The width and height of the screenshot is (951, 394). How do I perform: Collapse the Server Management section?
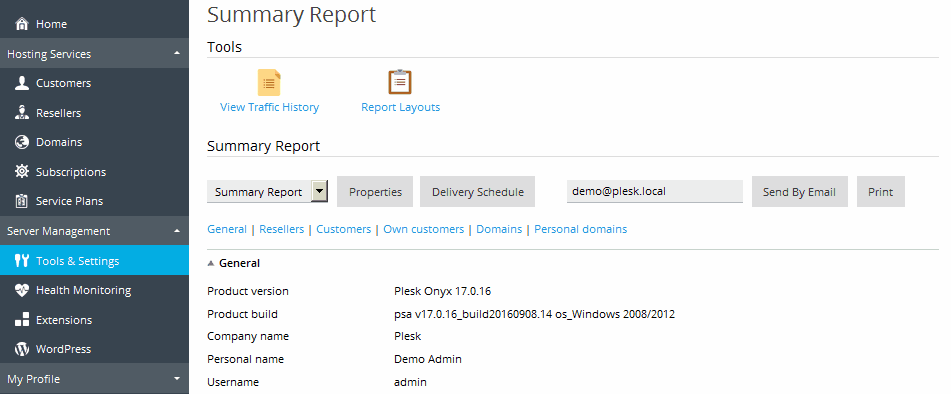176,231
